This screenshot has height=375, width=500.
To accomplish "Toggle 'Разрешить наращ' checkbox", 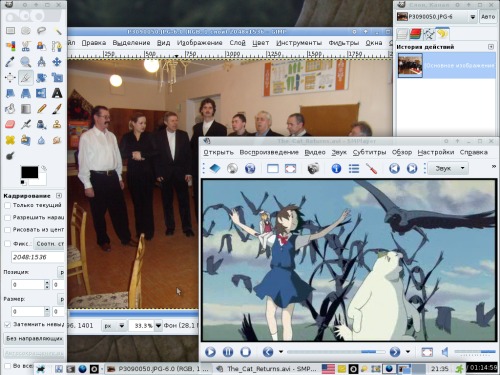I will point(7,218).
